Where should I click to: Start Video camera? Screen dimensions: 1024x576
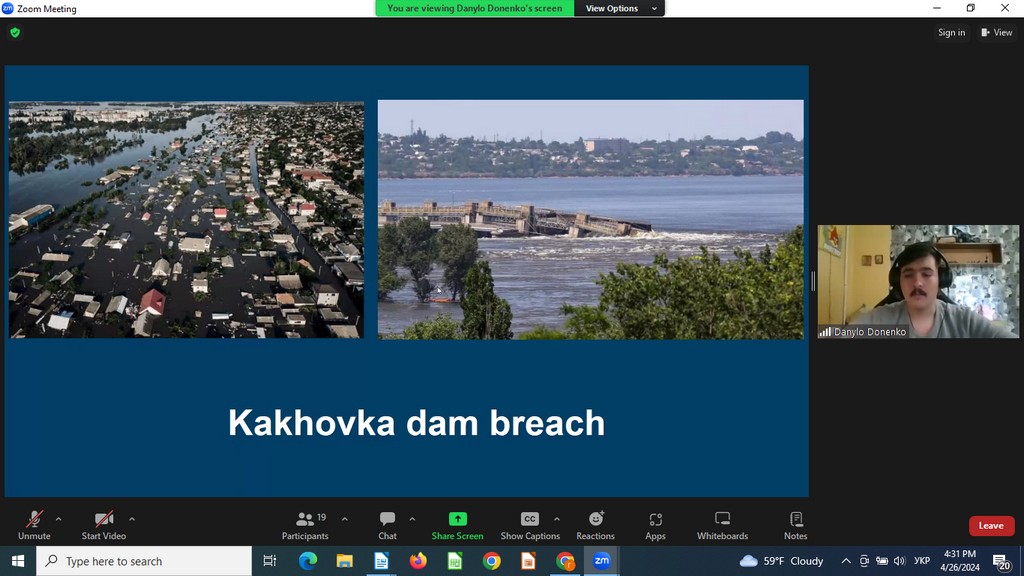pos(104,525)
